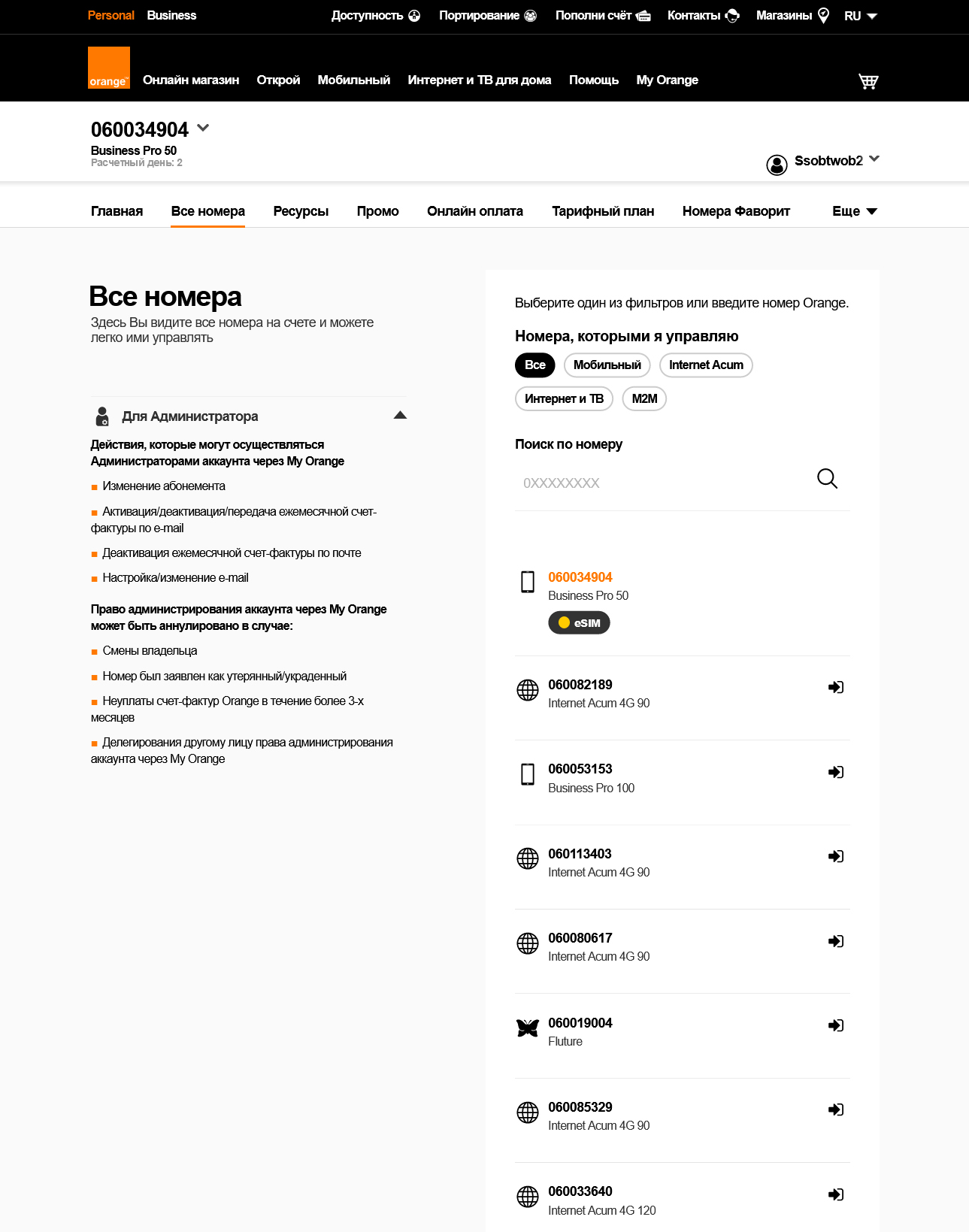Click the search magnifier icon
The width and height of the screenshot is (969, 1232).
827,479
